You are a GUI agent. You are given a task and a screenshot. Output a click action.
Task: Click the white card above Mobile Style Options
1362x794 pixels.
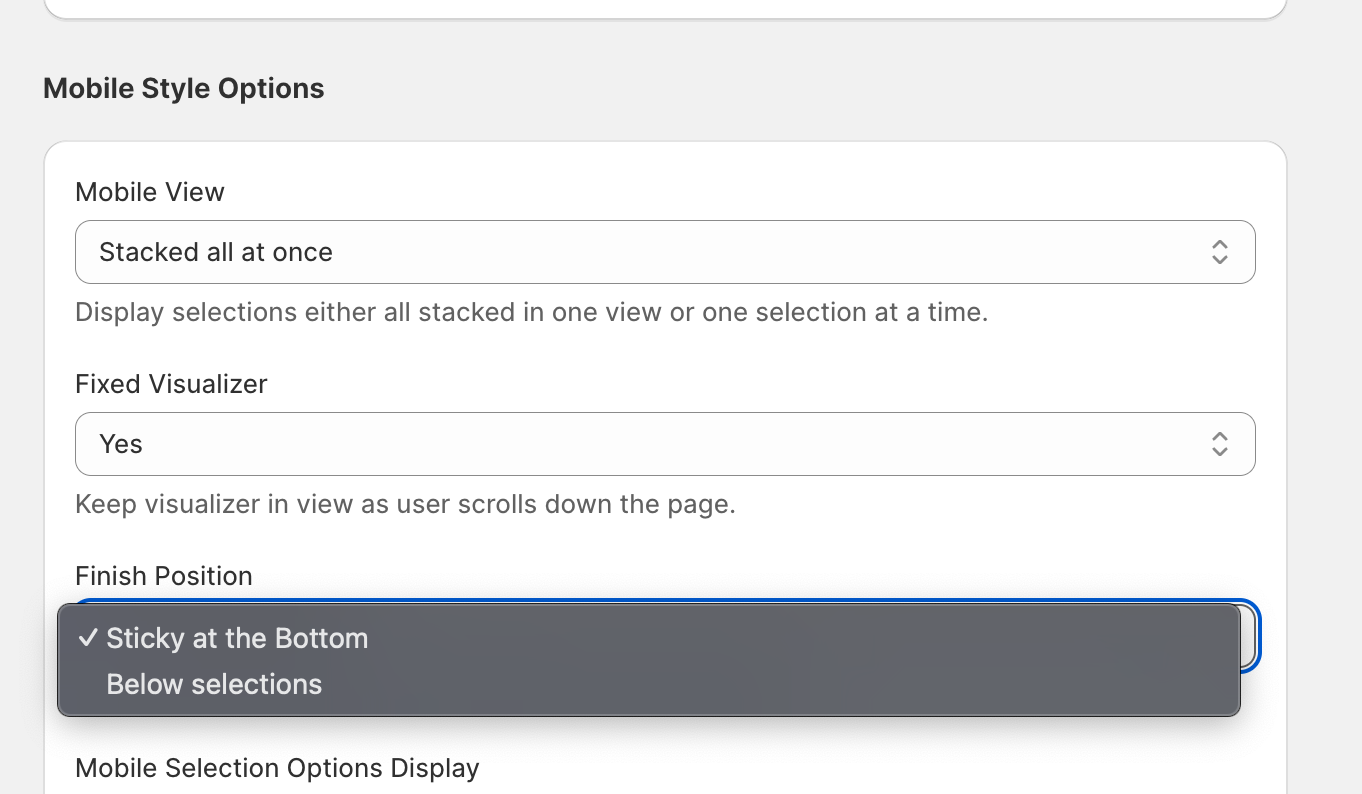(664, 7)
